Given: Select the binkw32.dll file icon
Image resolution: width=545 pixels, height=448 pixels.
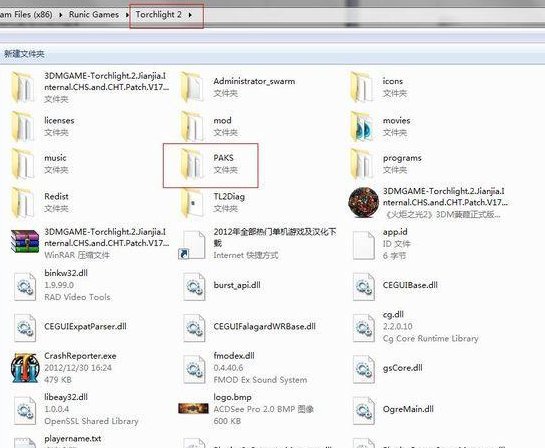Looking at the screenshot, I should pyautogui.click(x=25, y=286).
